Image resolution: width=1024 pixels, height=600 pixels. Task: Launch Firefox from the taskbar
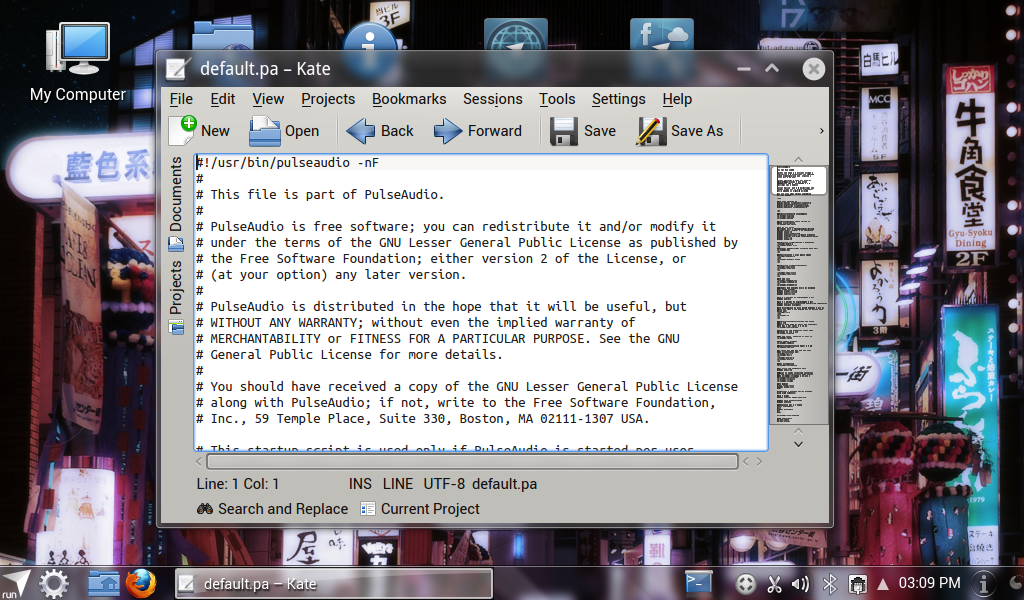(141, 583)
